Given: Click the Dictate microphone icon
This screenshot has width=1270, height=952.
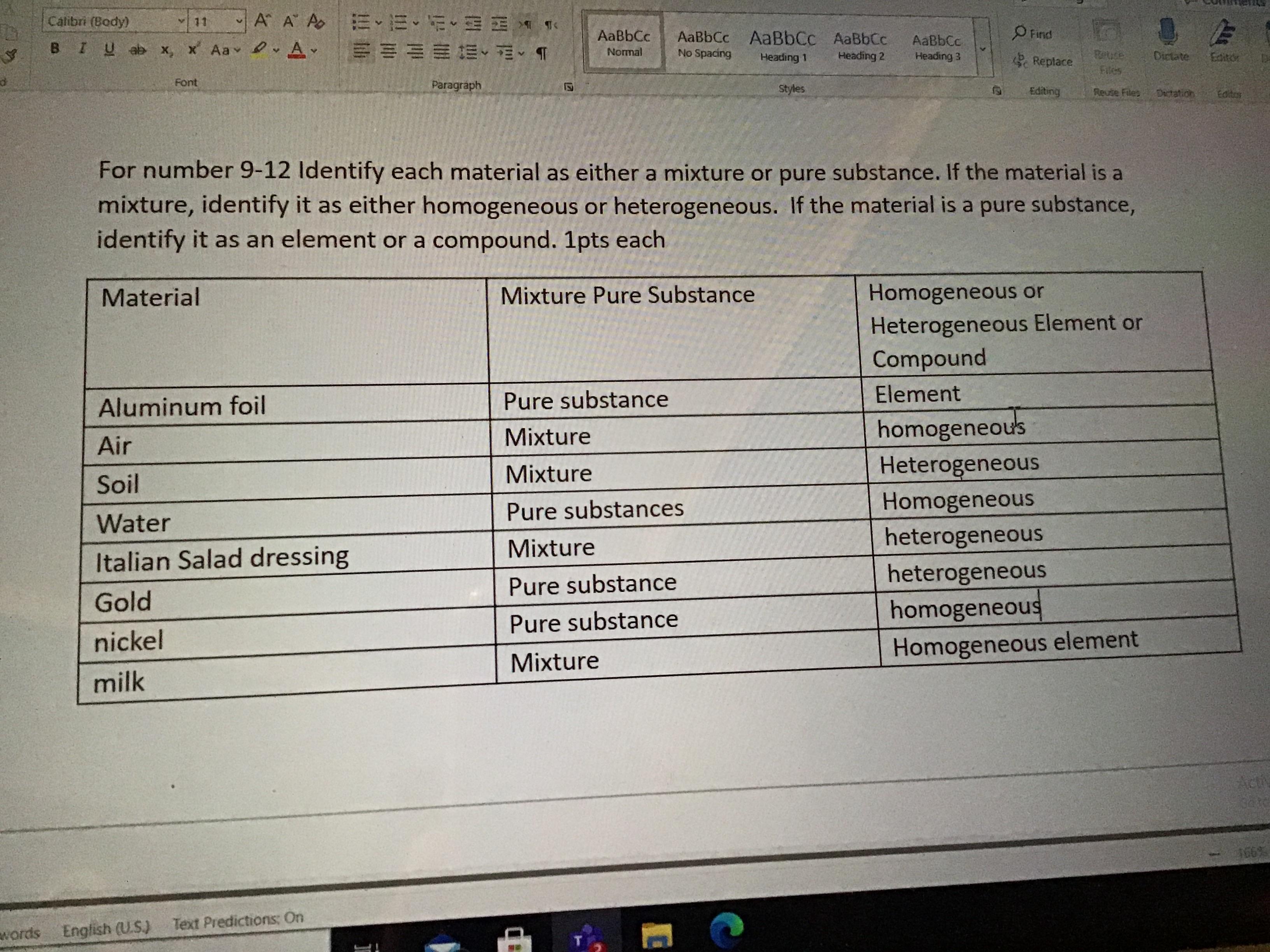Looking at the screenshot, I should 1167,31.
